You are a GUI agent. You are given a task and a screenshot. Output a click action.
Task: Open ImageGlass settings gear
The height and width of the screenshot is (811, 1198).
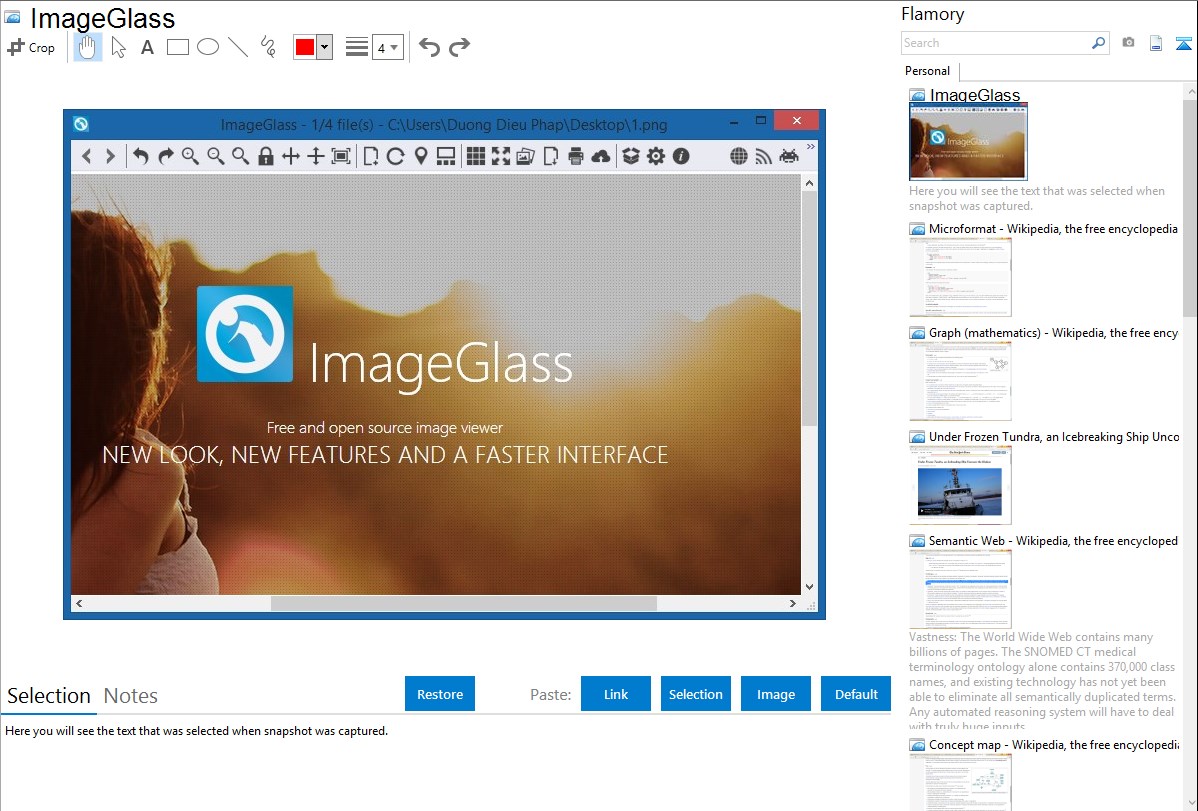pos(656,157)
